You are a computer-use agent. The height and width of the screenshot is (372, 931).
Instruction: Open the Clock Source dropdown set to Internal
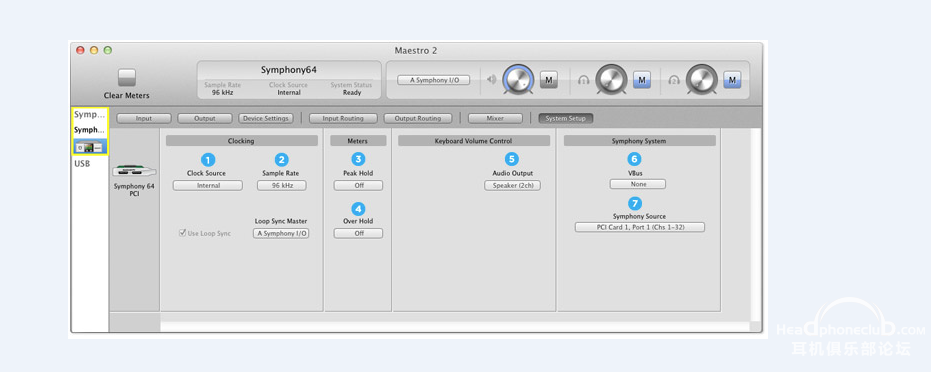pos(208,186)
